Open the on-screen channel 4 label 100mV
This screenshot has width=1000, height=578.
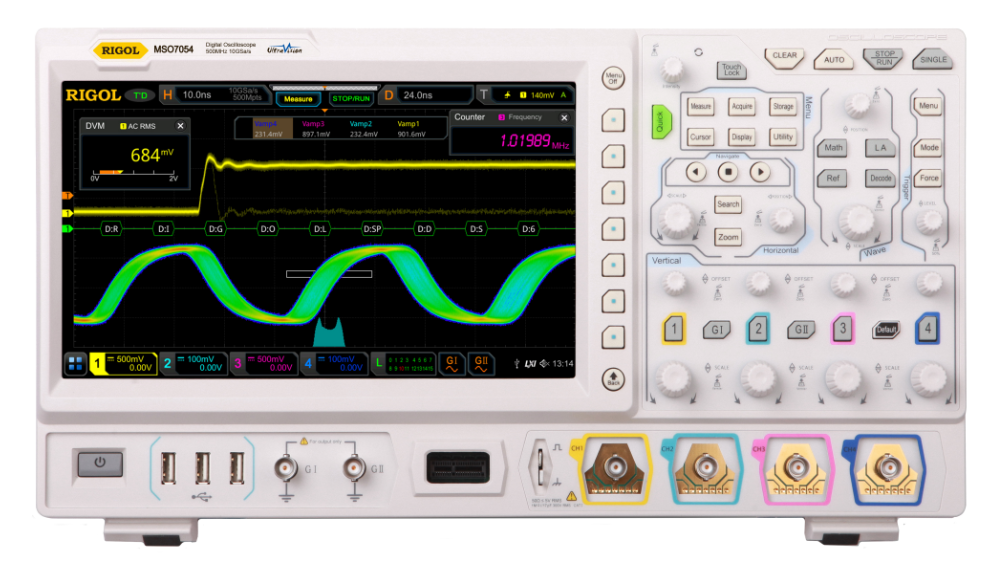(x=334, y=364)
